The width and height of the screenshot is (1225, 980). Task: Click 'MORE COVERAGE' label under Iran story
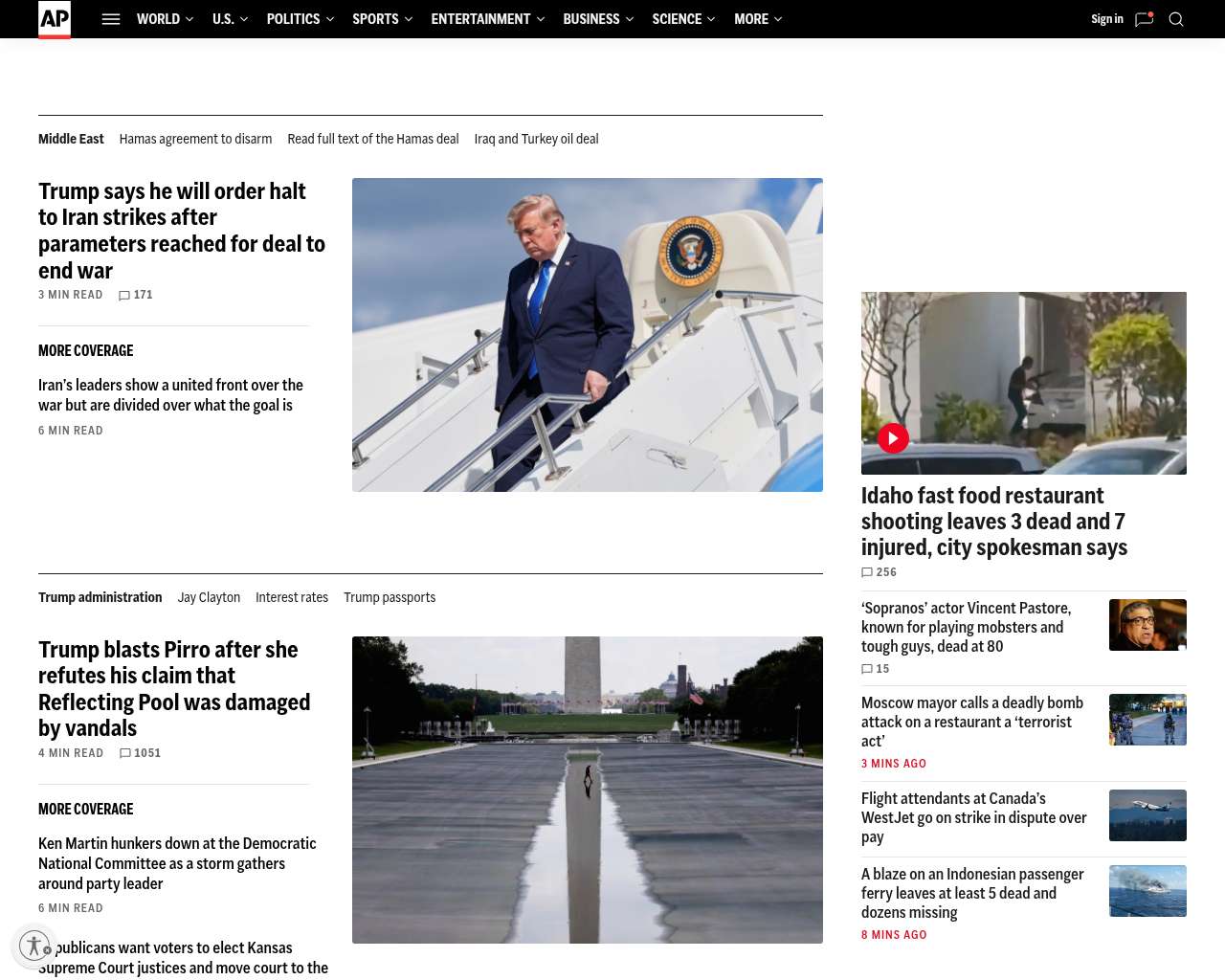click(86, 351)
